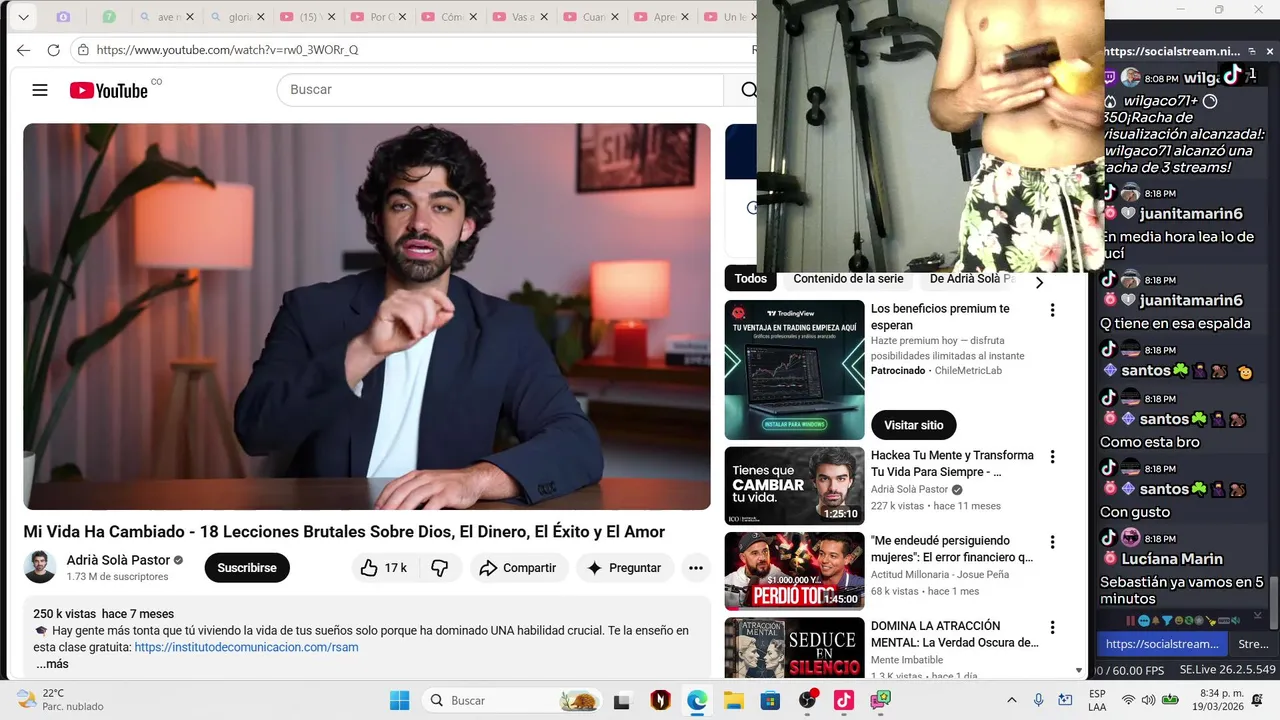Screen dimensions: 1280x720
Task: Click the browser address bar URL
Action: (x=227, y=50)
